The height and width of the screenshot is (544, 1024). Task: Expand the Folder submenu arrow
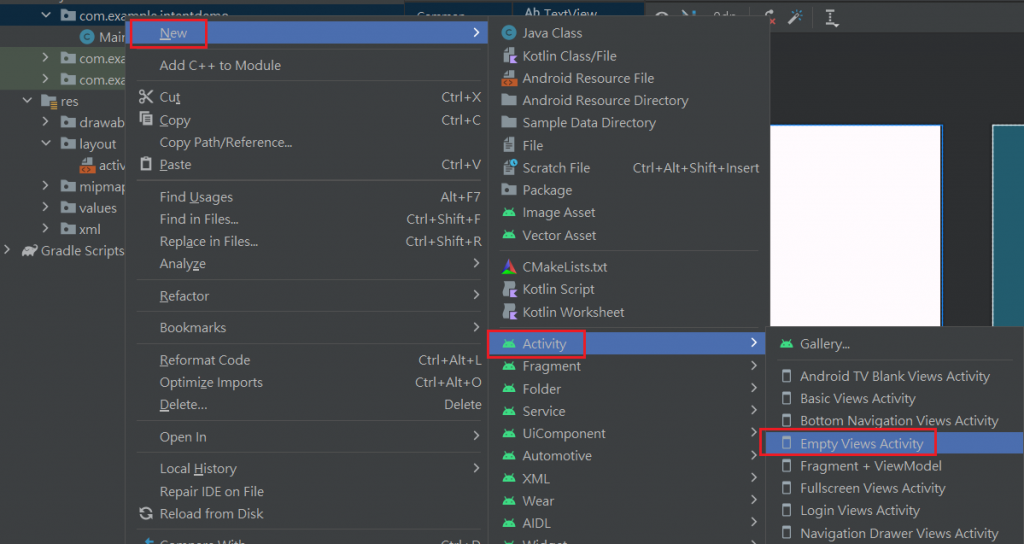(754, 388)
